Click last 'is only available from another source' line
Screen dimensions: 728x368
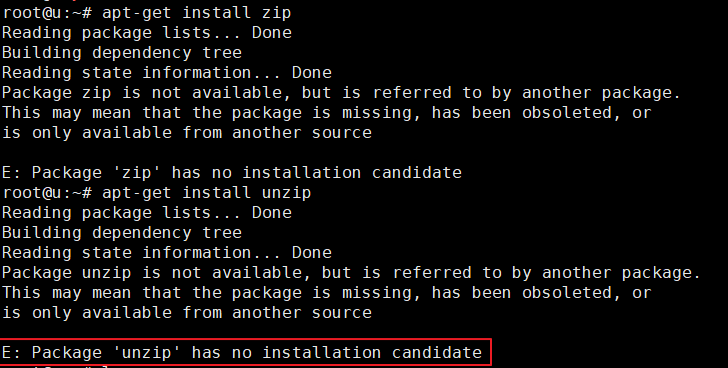click(187, 313)
